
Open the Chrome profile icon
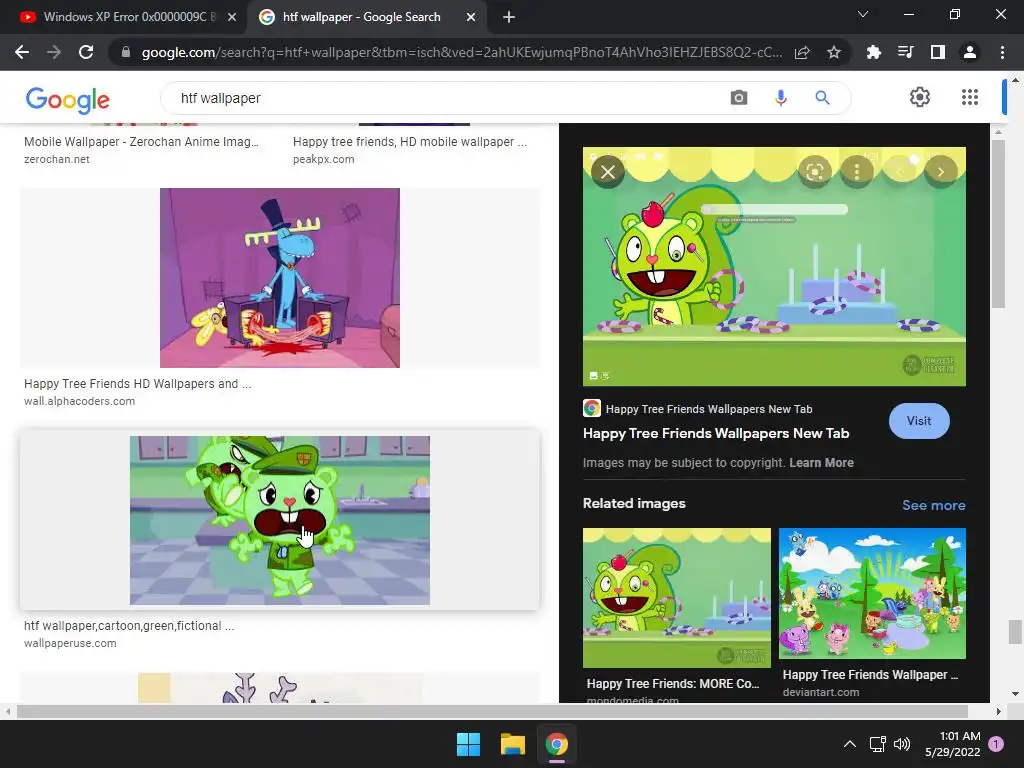[x=970, y=52]
